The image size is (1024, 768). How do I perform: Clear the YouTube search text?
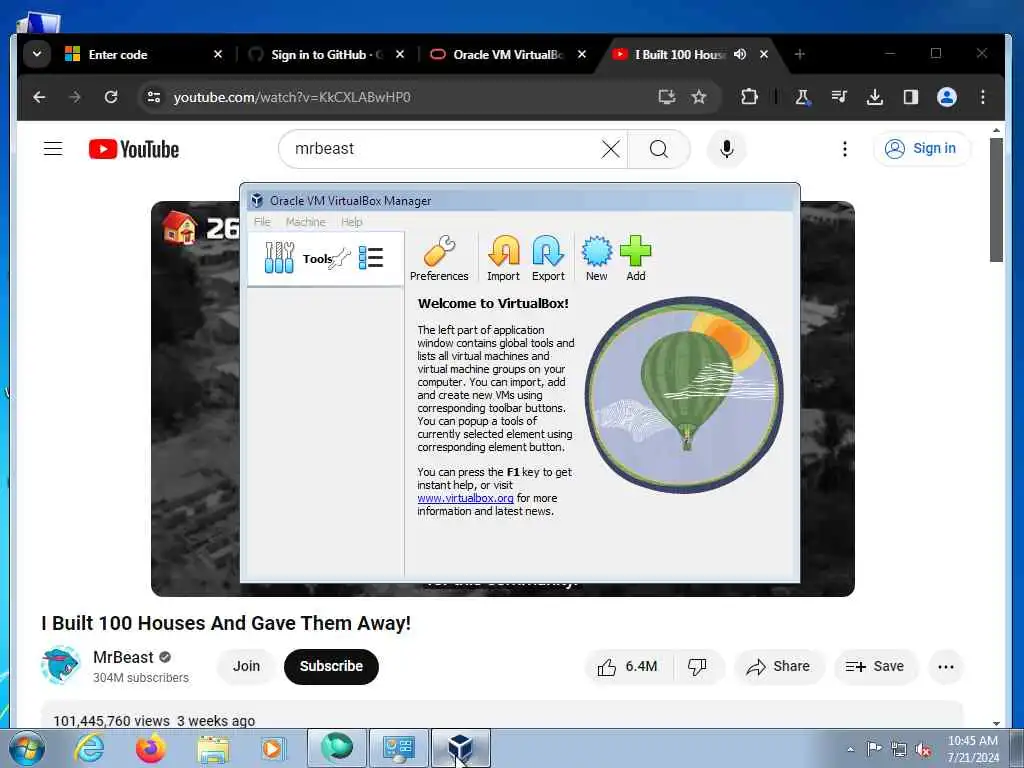611,149
